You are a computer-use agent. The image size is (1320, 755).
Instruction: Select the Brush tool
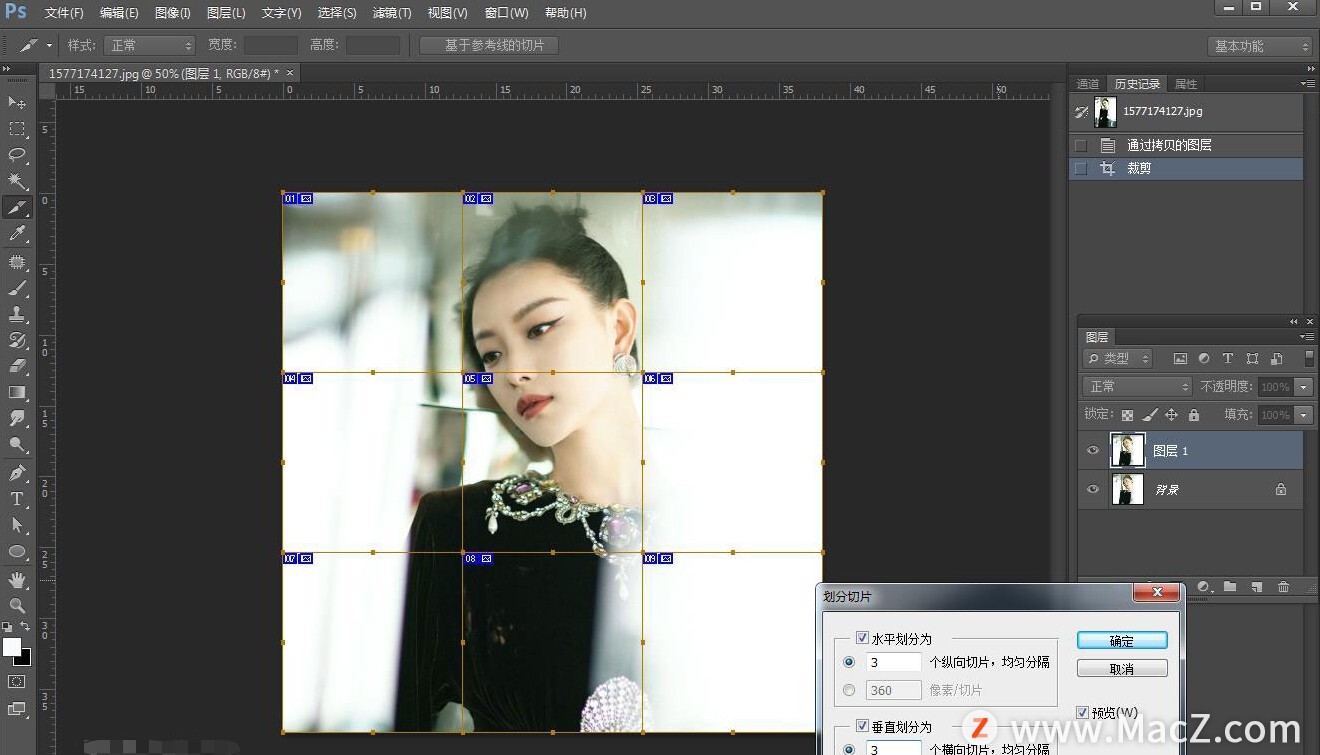click(17, 288)
